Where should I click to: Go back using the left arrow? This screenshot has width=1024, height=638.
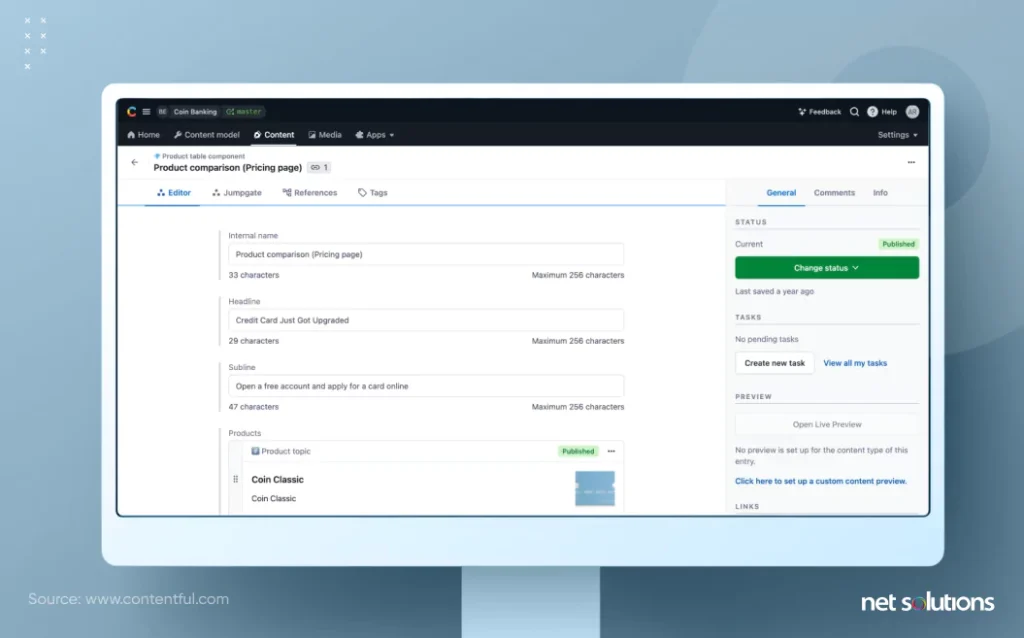coord(135,162)
